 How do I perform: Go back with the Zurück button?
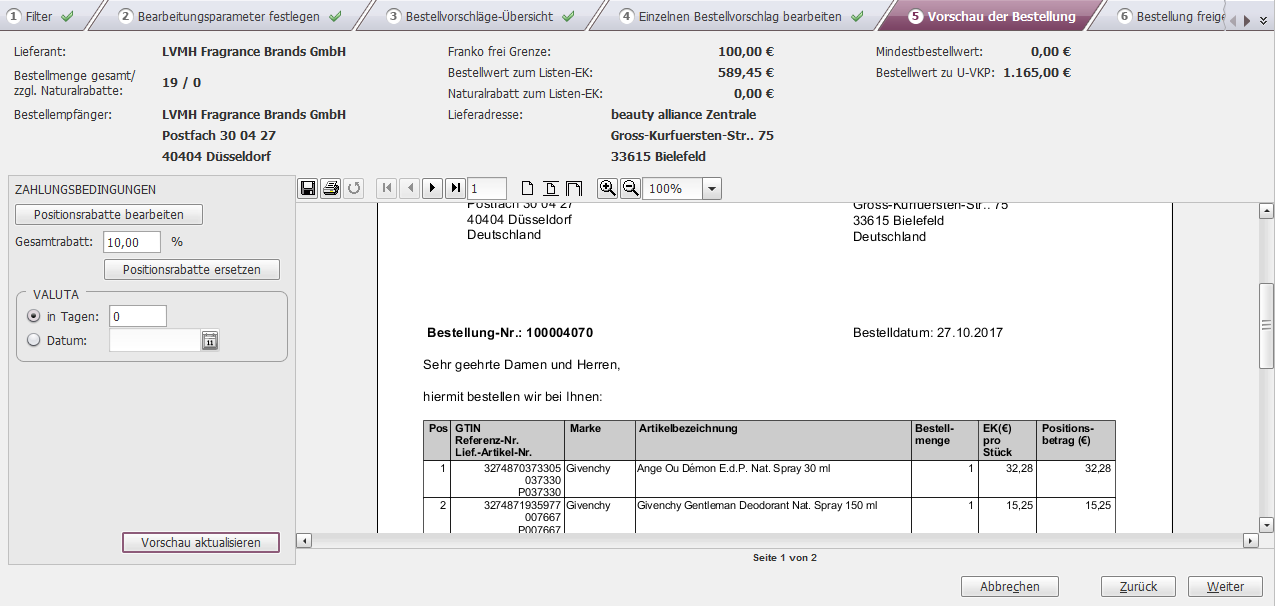[1138, 587]
